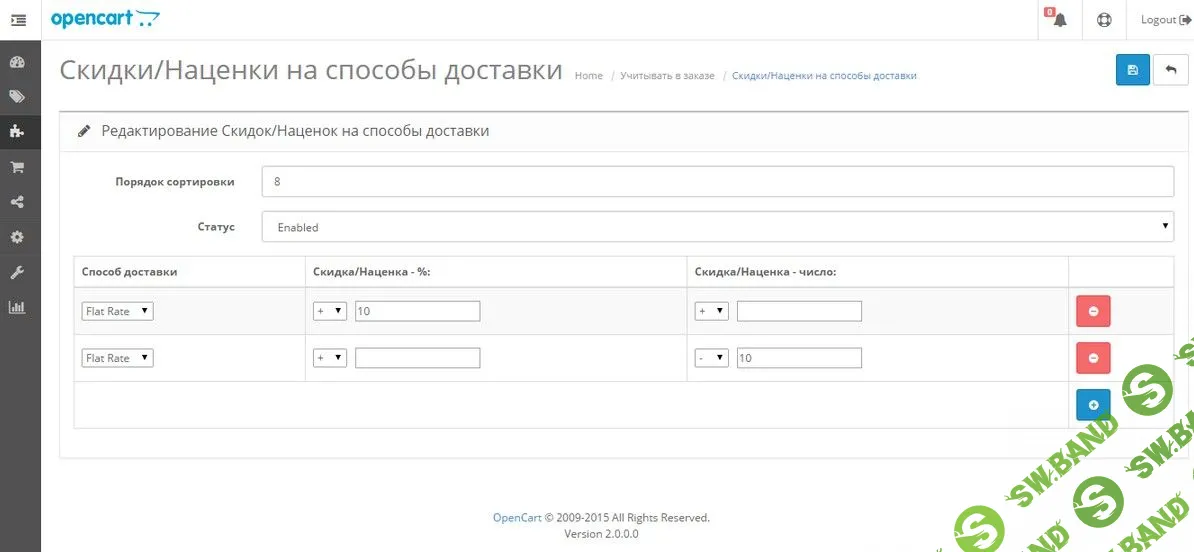Open the Marketing share sidebar icon
The image size is (1194, 552).
point(17,202)
